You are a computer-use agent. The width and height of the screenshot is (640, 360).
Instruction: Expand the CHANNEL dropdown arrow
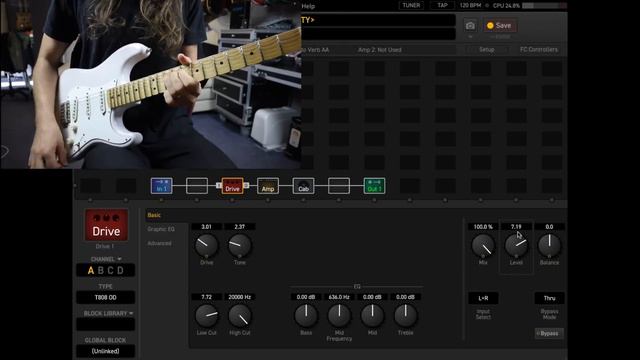coord(119,259)
